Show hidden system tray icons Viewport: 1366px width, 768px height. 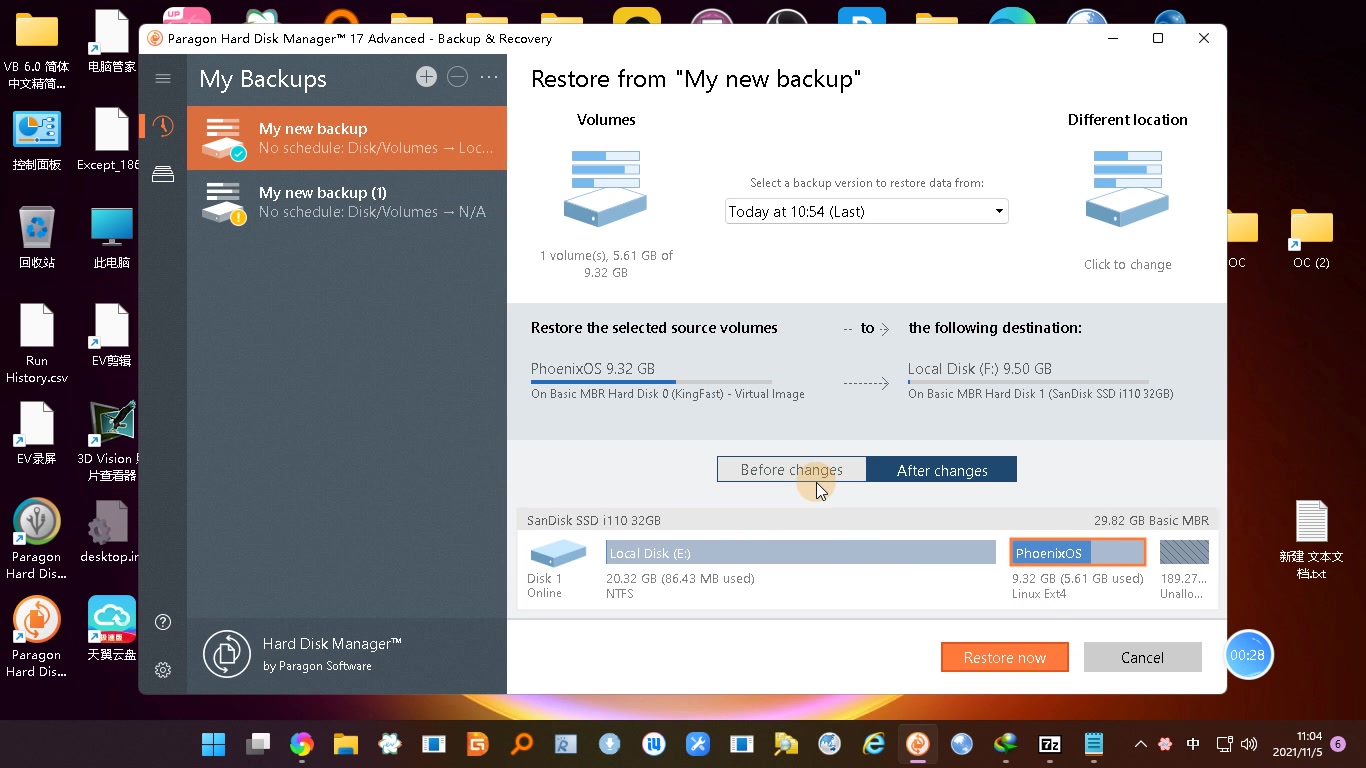coord(1140,744)
